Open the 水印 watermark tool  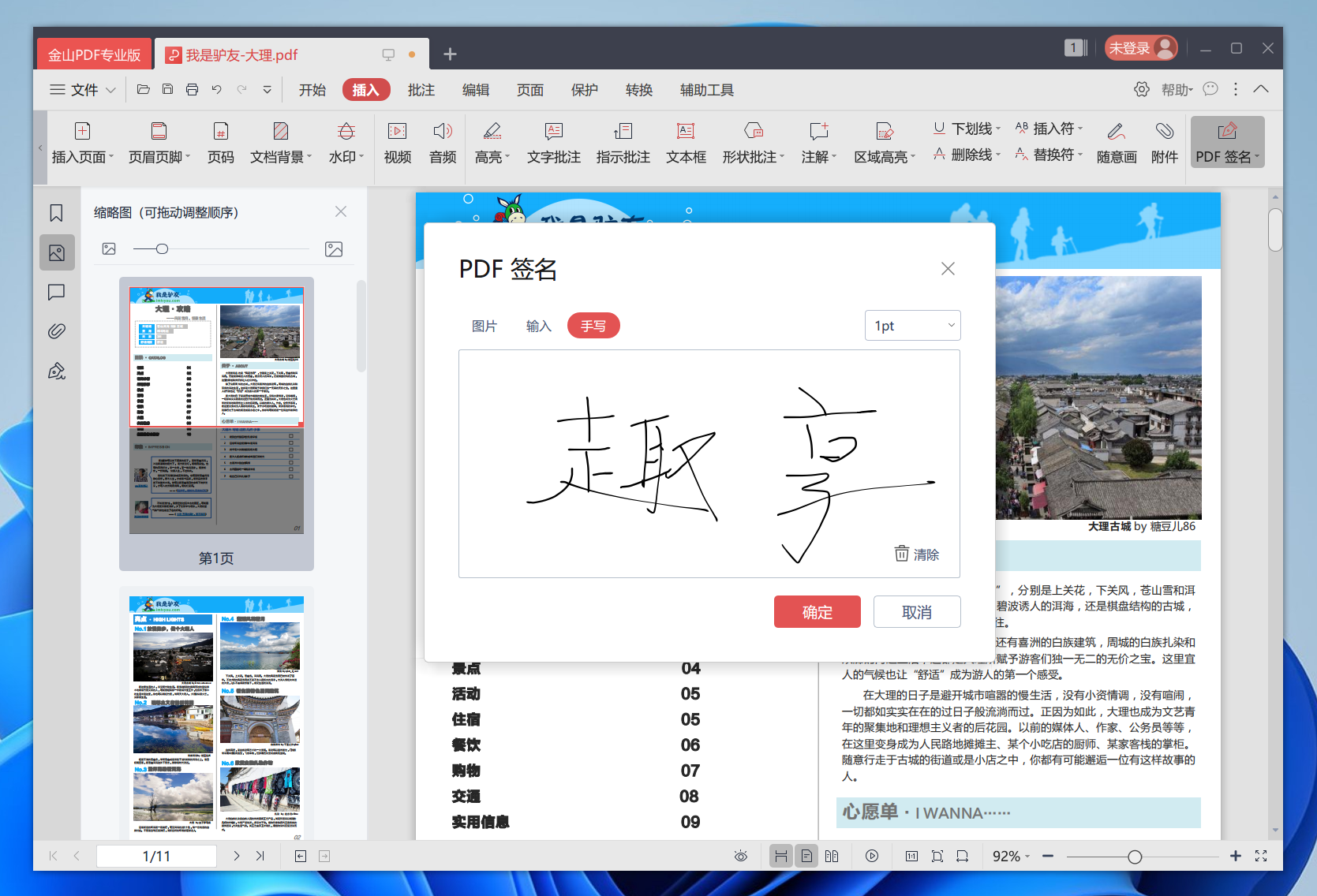[346, 143]
